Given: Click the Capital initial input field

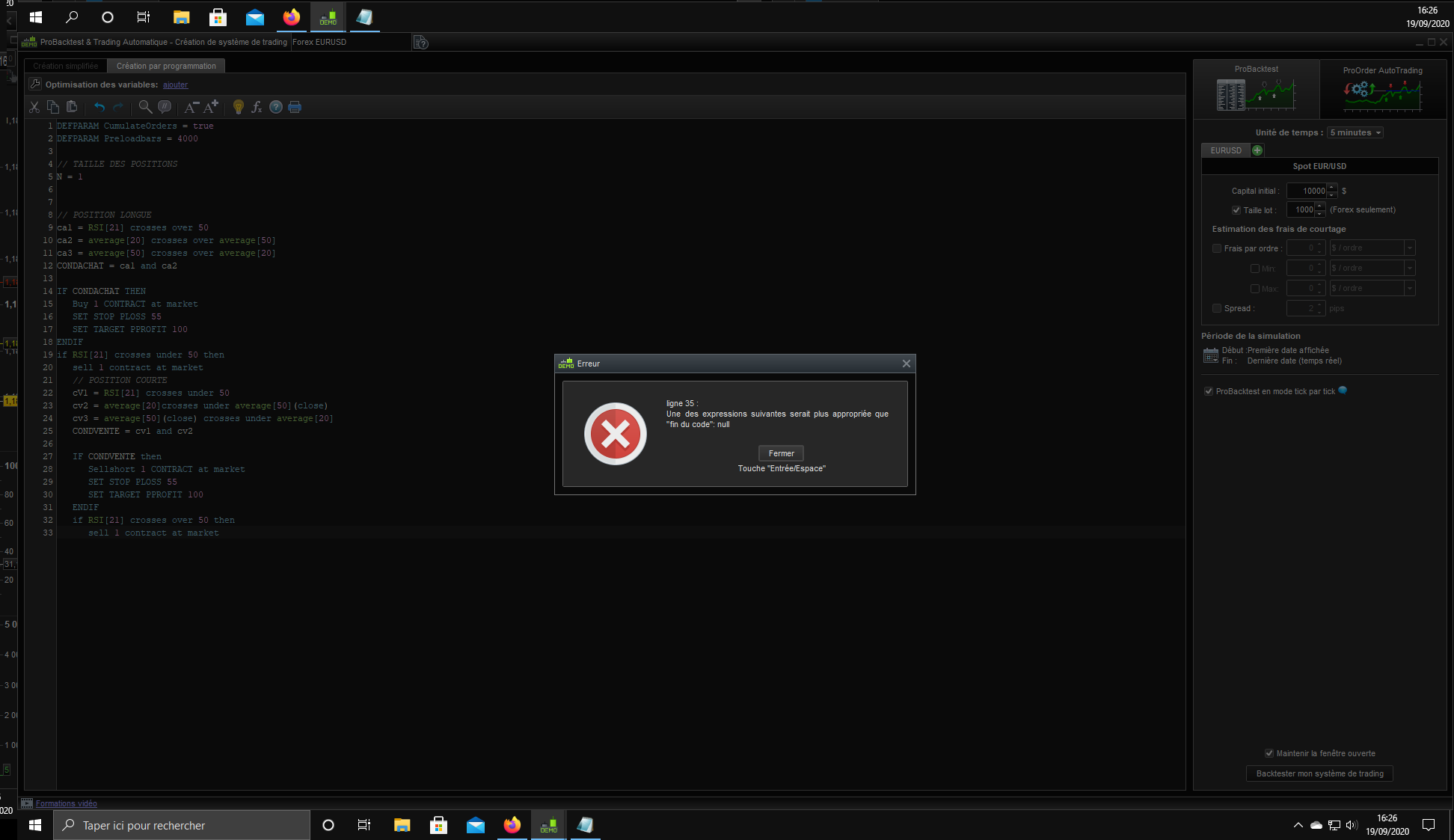Looking at the screenshot, I should click(x=1307, y=191).
